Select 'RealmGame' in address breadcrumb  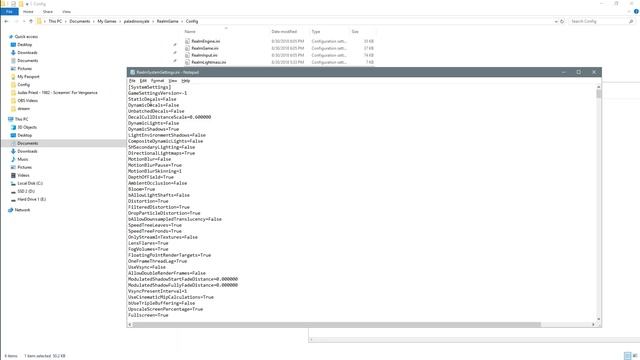coord(168,21)
